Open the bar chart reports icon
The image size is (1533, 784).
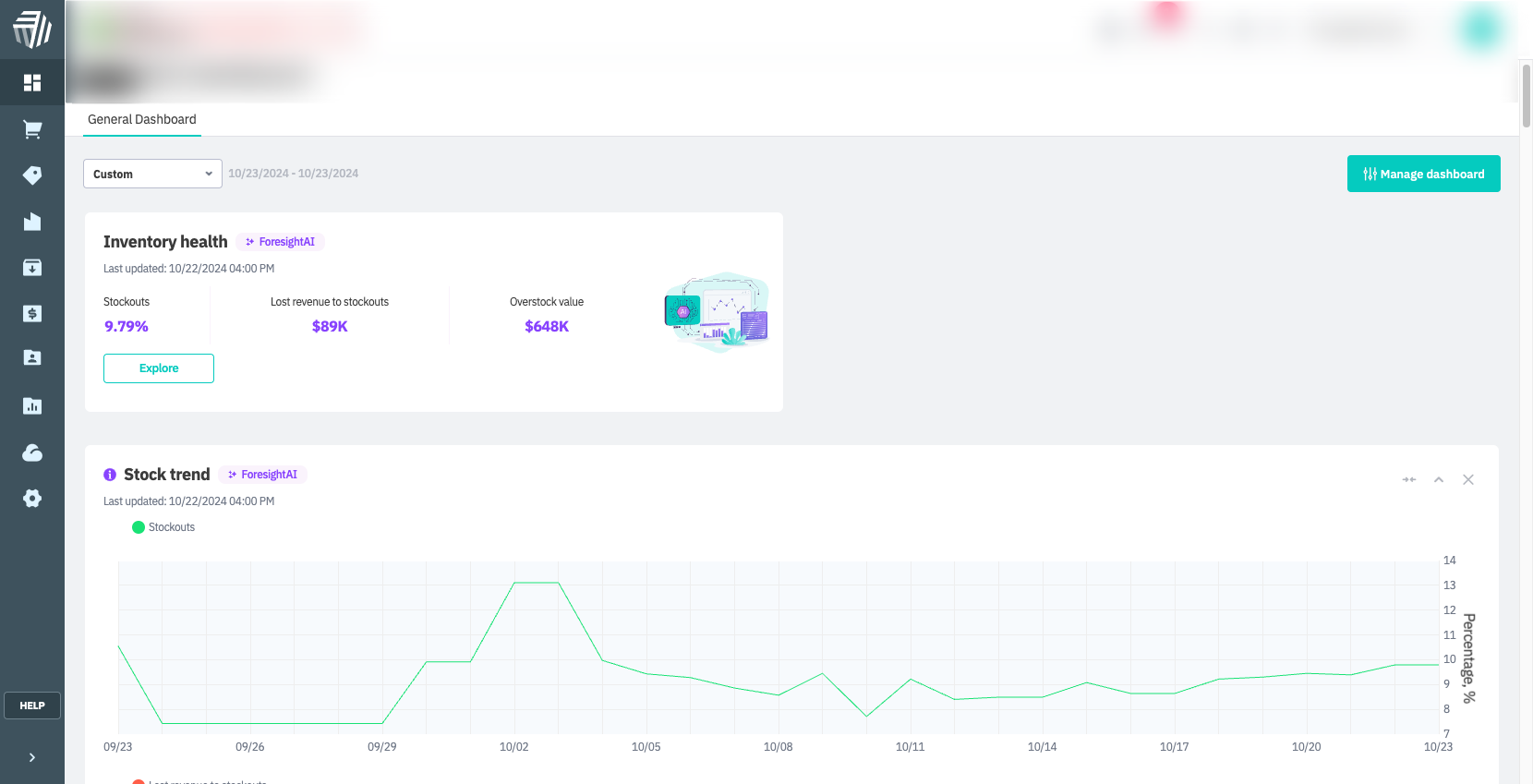point(32,405)
